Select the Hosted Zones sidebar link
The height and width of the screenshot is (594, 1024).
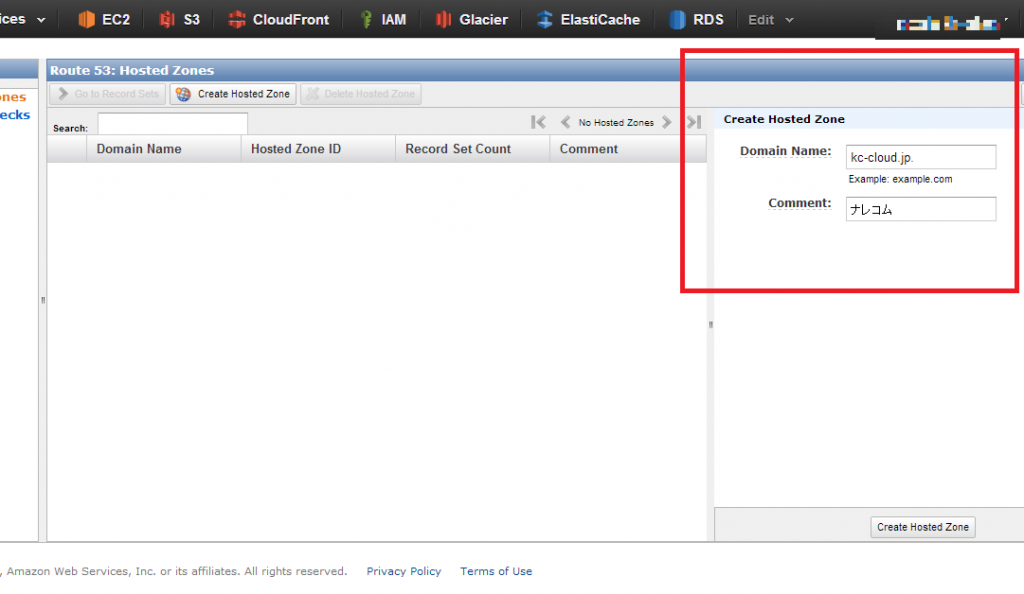point(14,97)
